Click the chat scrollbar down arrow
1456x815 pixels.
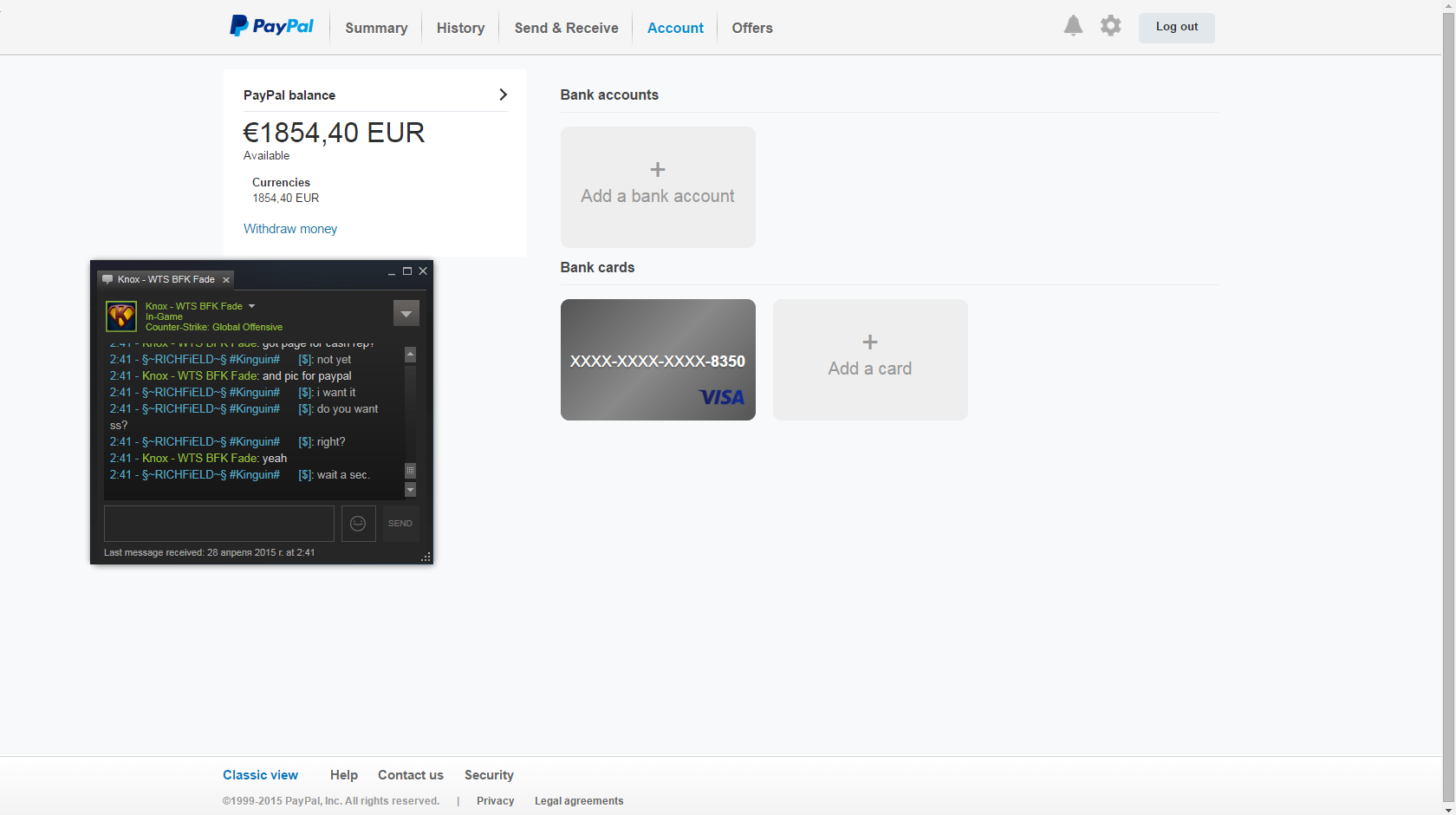(411, 490)
